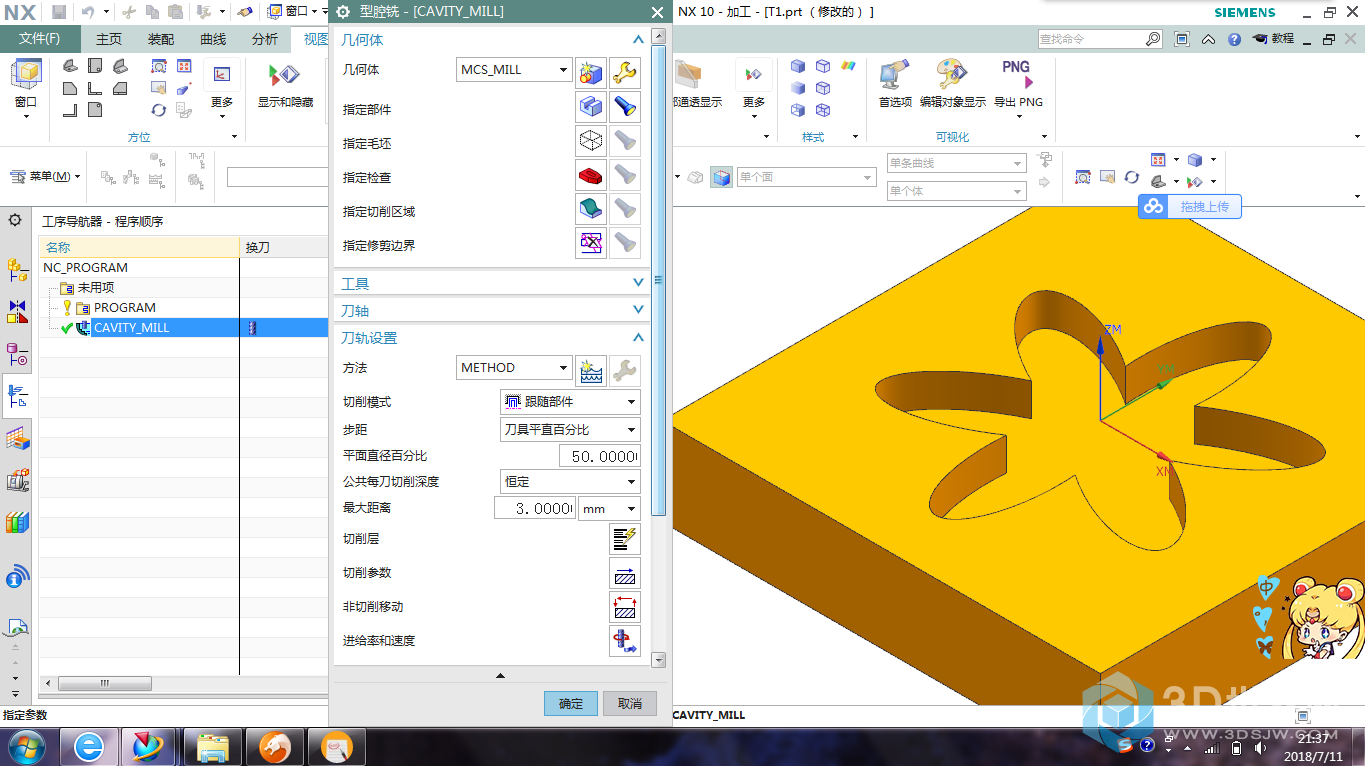
Task: Click in the 平面直径百分比 50.0000 field
Action: [599, 456]
